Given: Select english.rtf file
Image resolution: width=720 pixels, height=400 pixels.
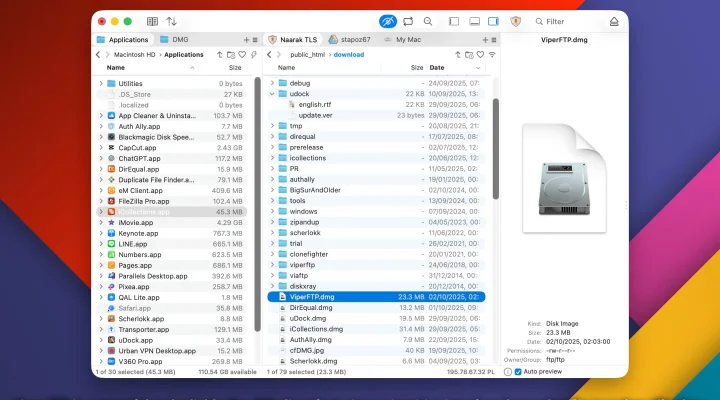Looking at the screenshot, I should point(376,105).
